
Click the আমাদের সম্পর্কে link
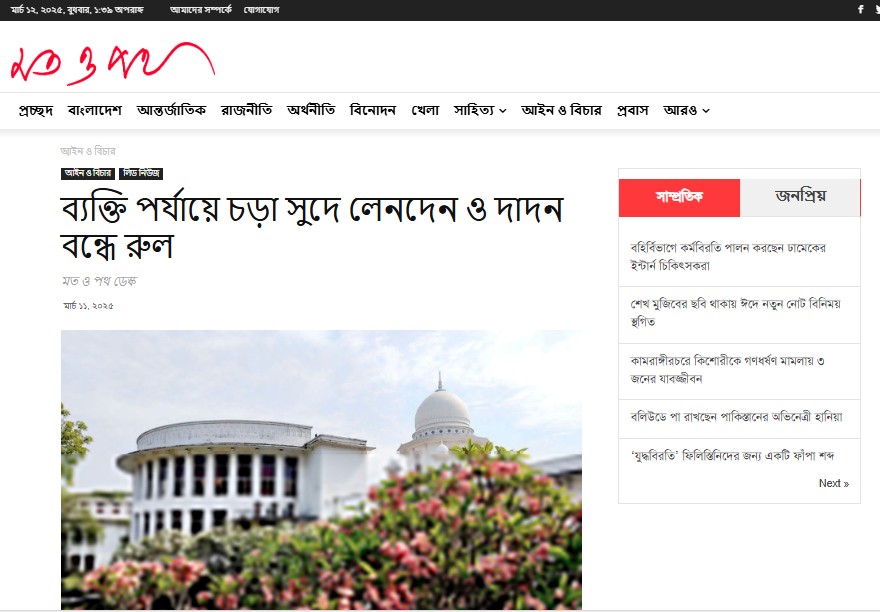click(x=201, y=10)
